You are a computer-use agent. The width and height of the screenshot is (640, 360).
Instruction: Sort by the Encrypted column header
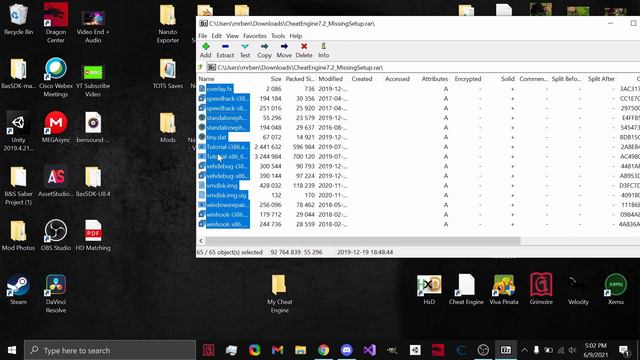pos(468,79)
